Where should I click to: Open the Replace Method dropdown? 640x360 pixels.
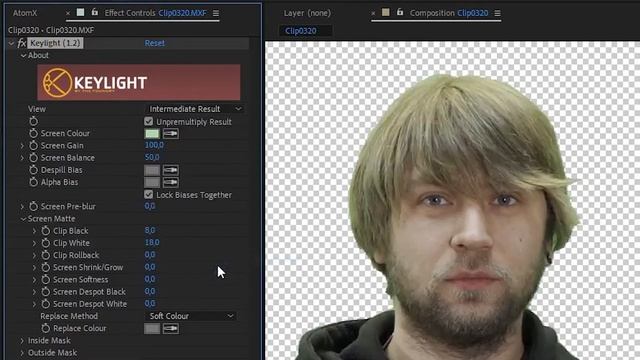click(x=191, y=316)
